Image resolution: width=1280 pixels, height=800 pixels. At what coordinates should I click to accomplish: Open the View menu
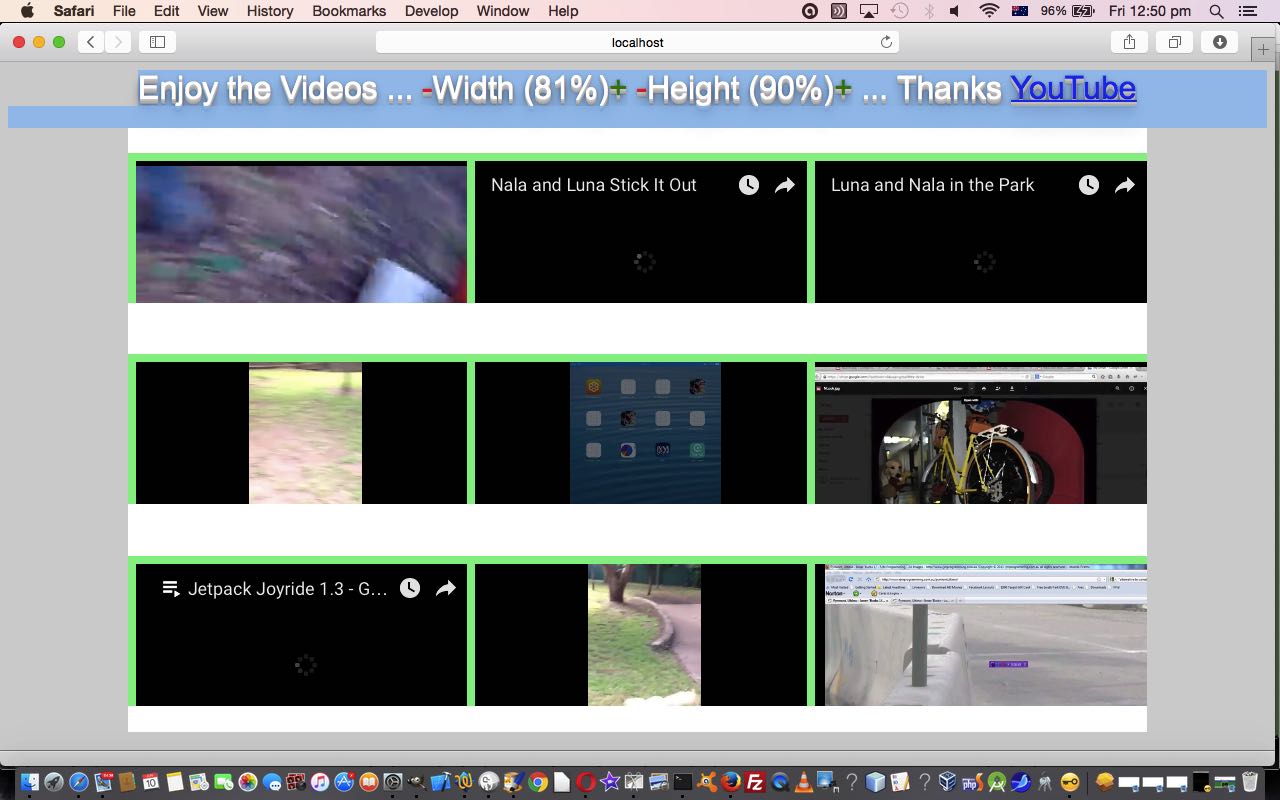pos(212,11)
